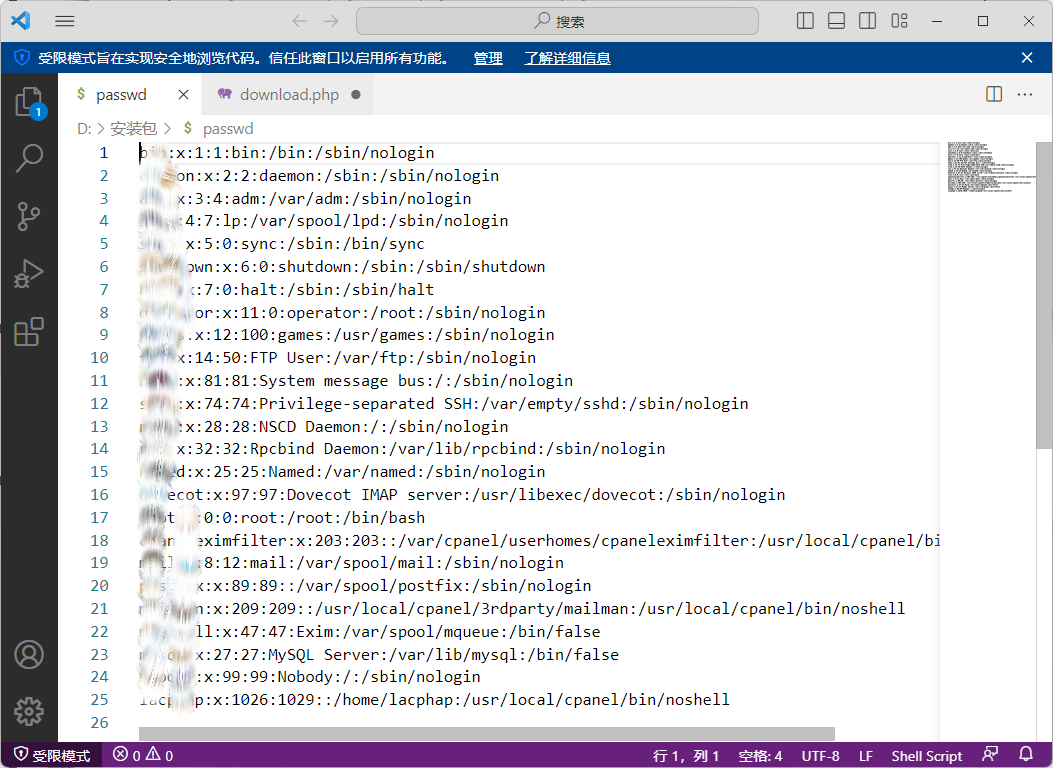The height and width of the screenshot is (768, 1053).
Task: Click the horizontal scrollbar below the editor
Action: (486, 734)
